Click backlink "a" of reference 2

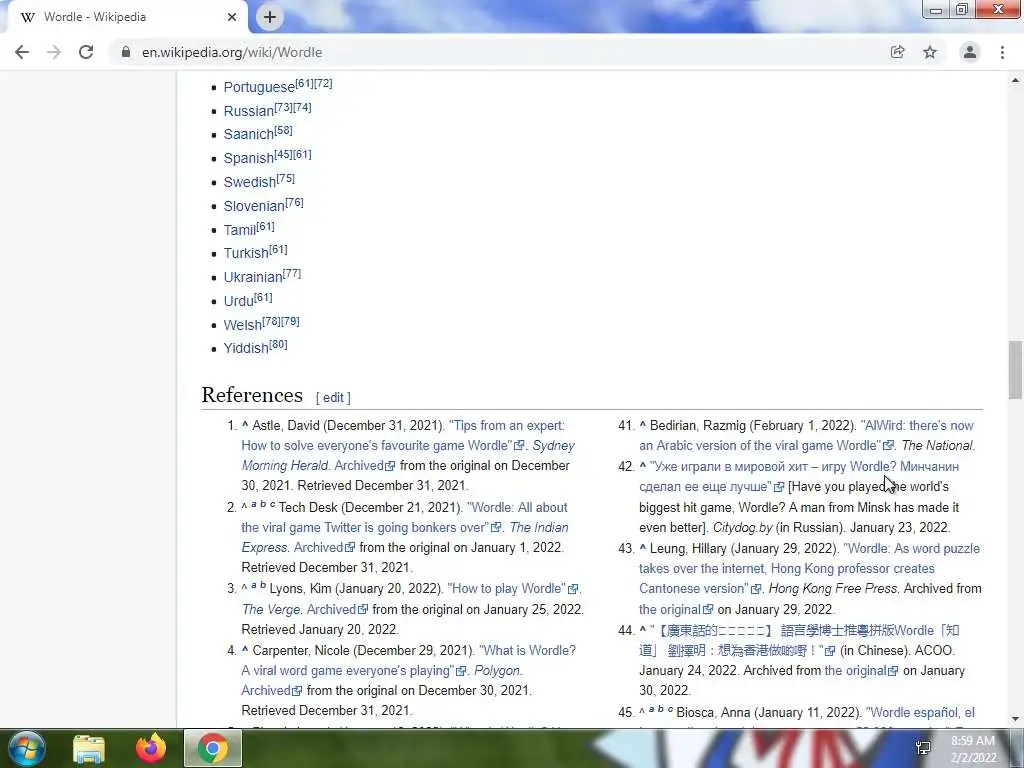click(253, 504)
